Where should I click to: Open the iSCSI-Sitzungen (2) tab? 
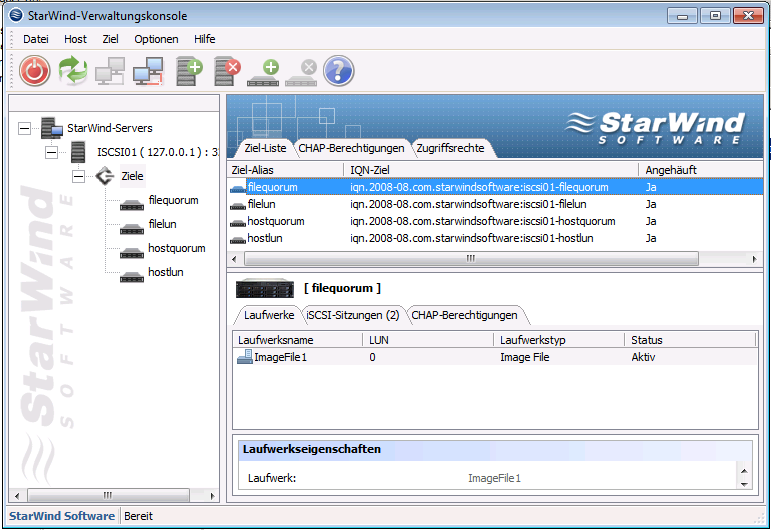[x=353, y=315]
